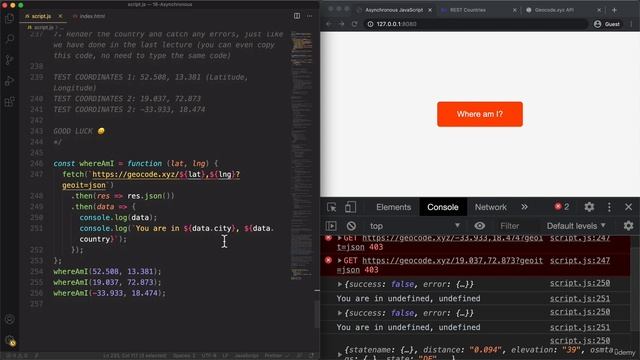
Task: Toggle DevTools device toolbar
Action: coord(350,207)
